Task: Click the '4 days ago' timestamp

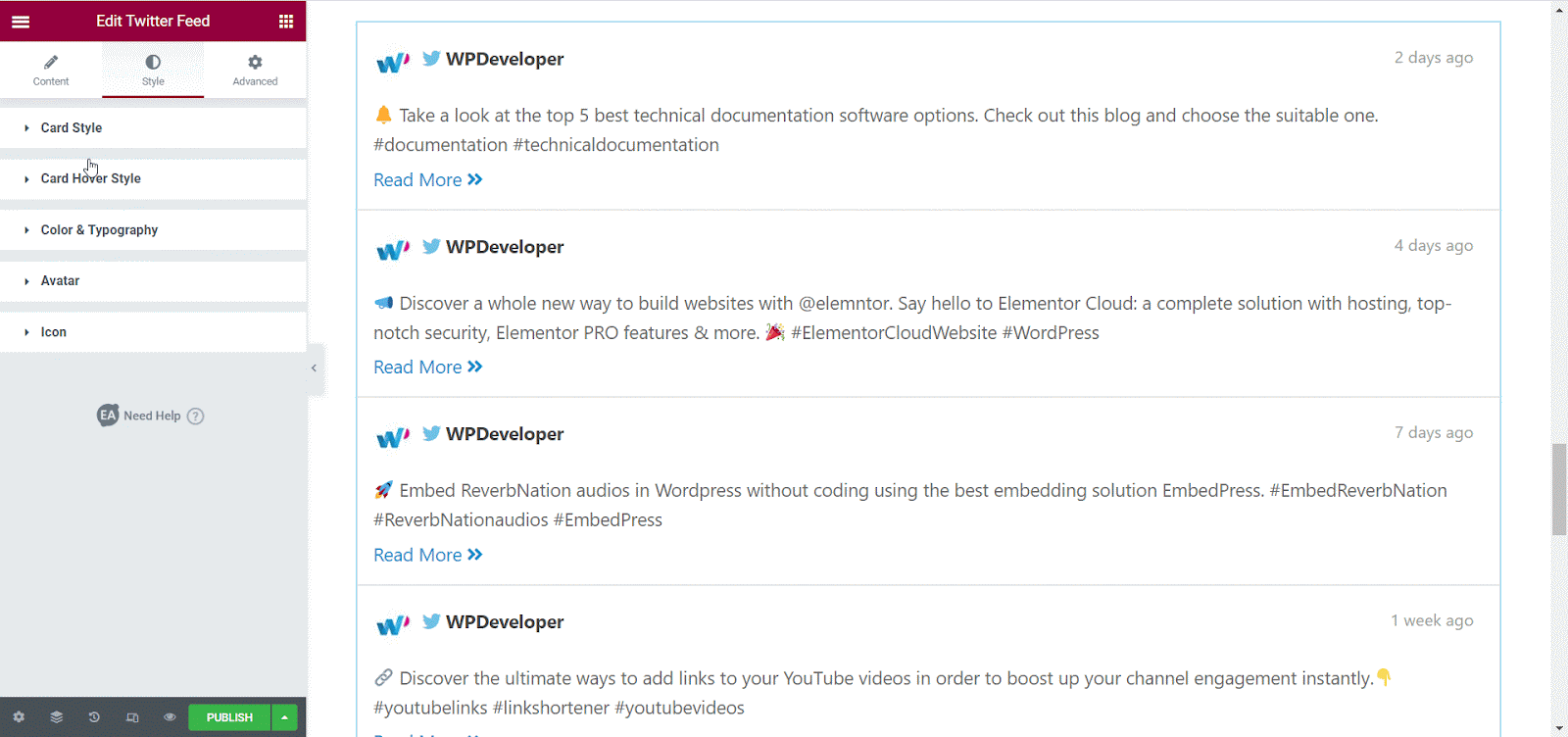Action: click(1434, 246)
